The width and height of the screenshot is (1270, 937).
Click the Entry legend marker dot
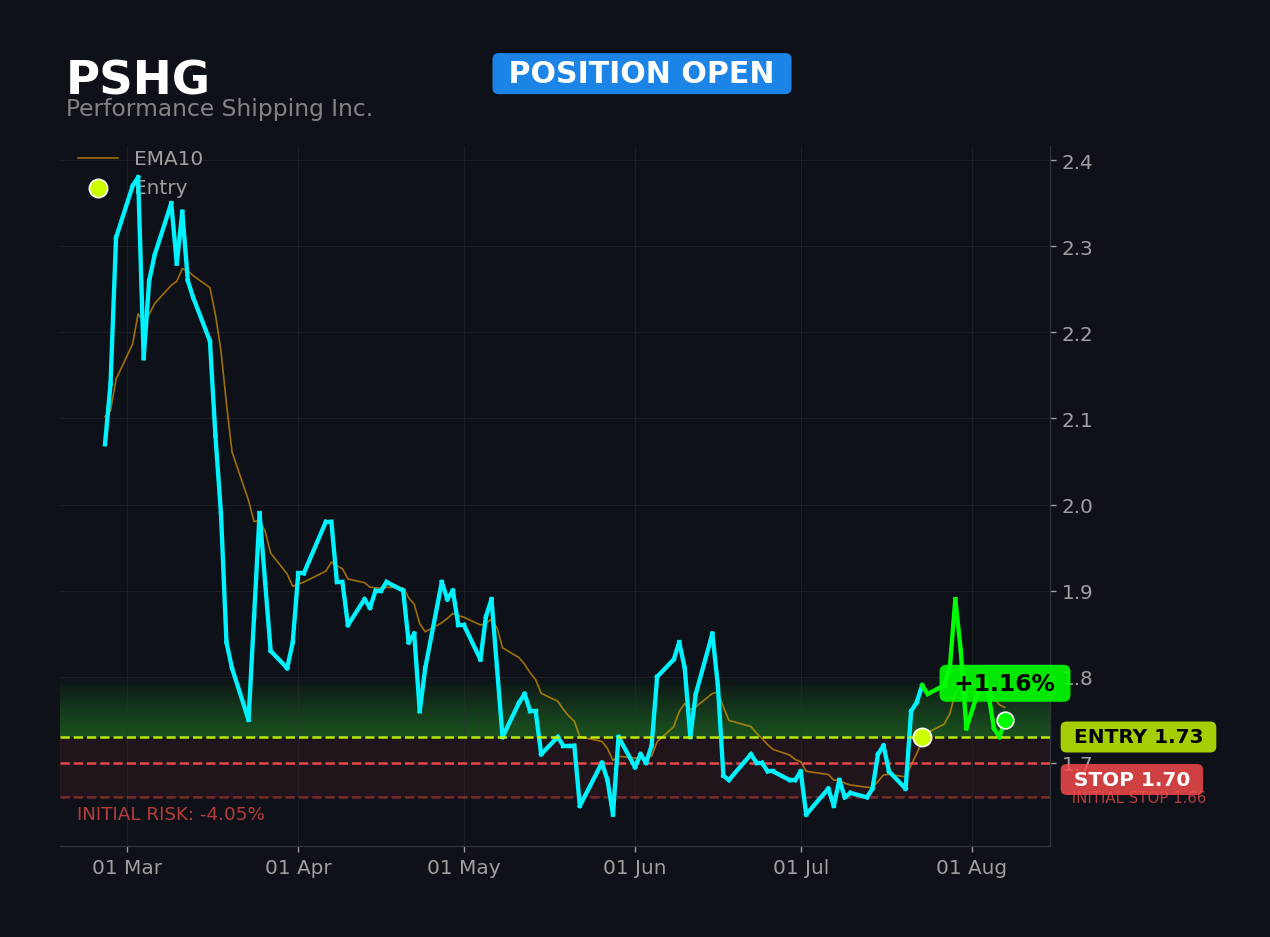click(98, 188)
